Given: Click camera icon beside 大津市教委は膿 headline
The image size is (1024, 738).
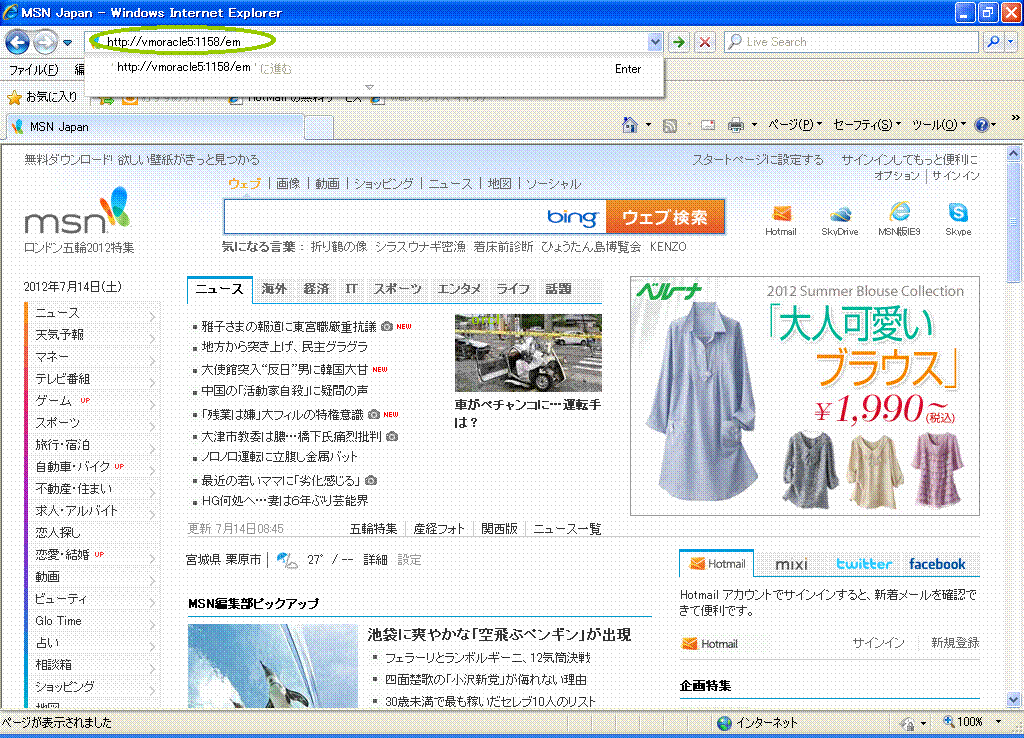Looking at the screenshot, I should click(392, 436).
